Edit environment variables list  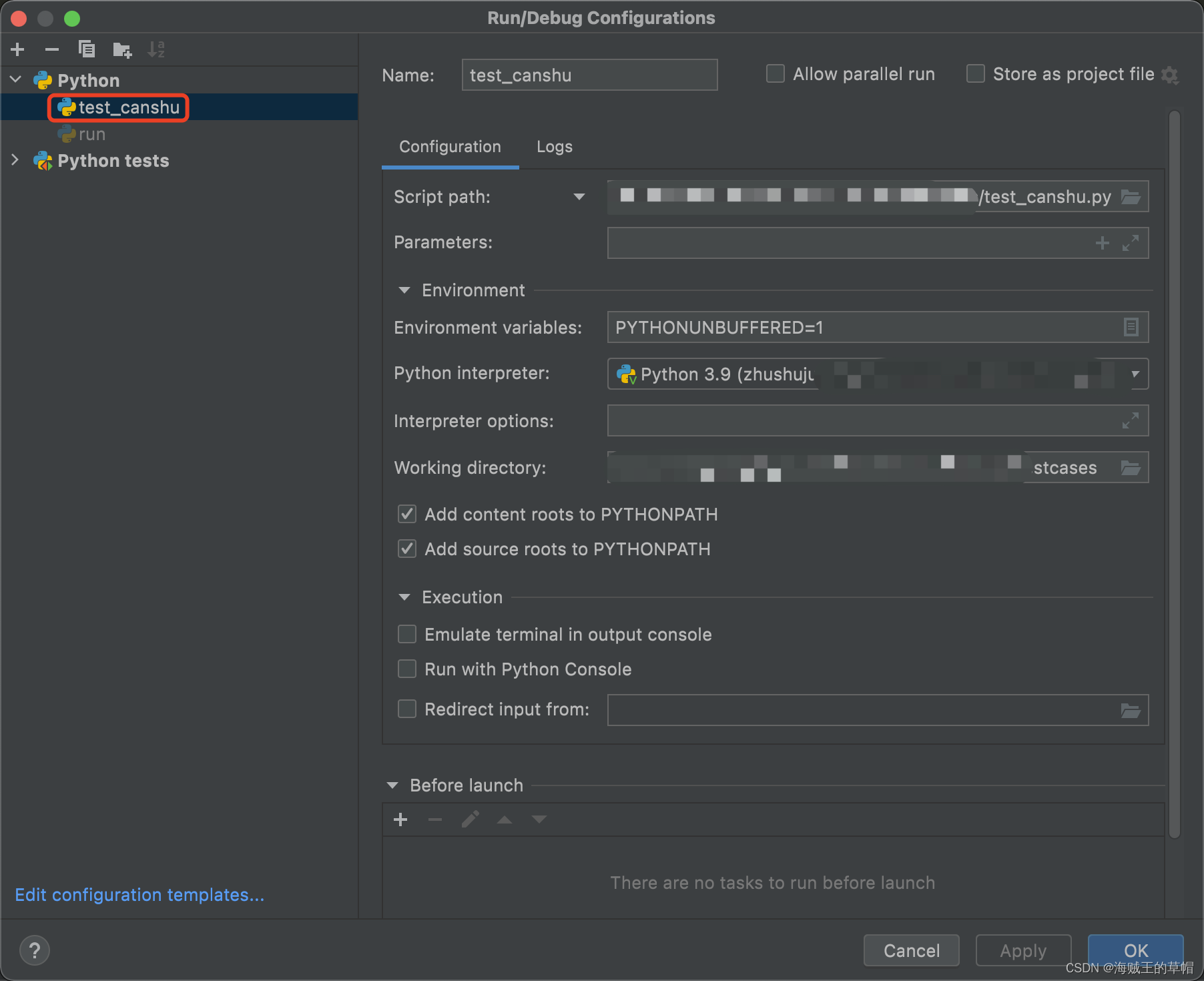[x=1131, y=327]
